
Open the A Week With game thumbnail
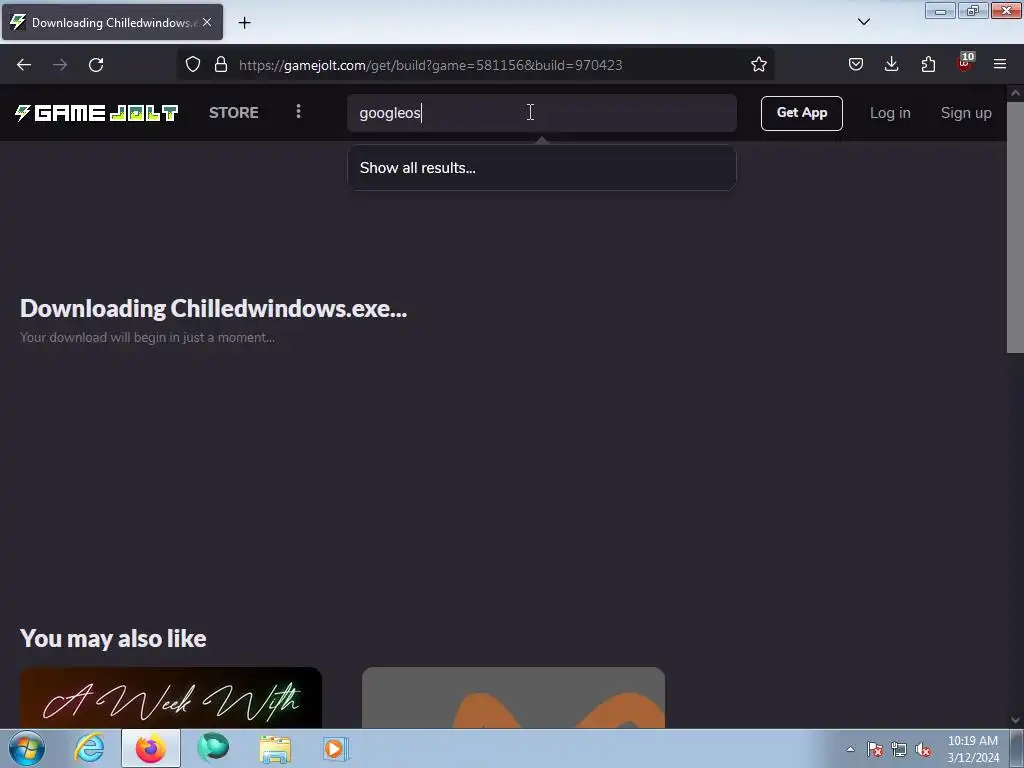coord(171,697)
